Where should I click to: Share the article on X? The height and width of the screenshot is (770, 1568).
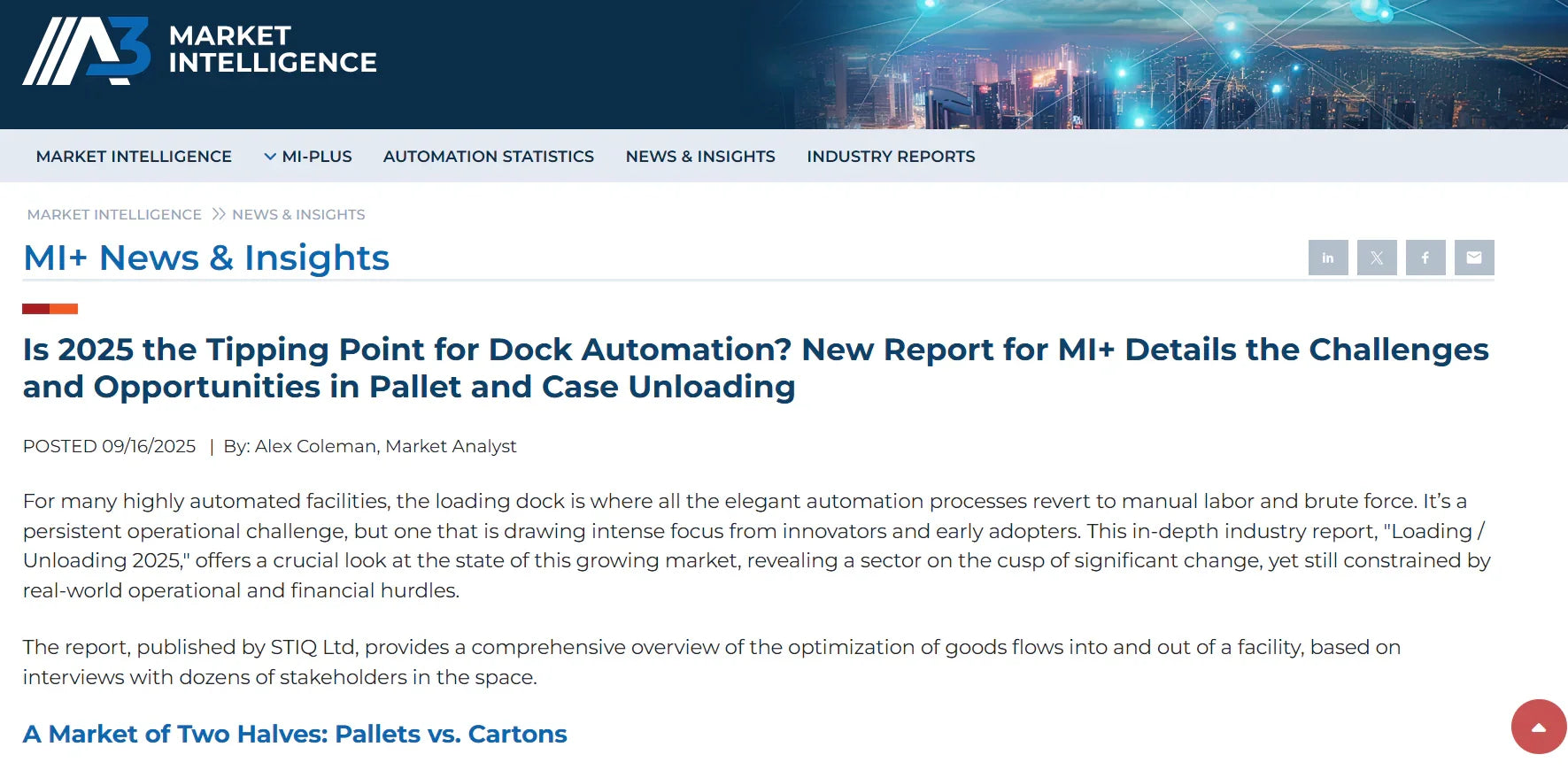click(x=1377, y=258)
